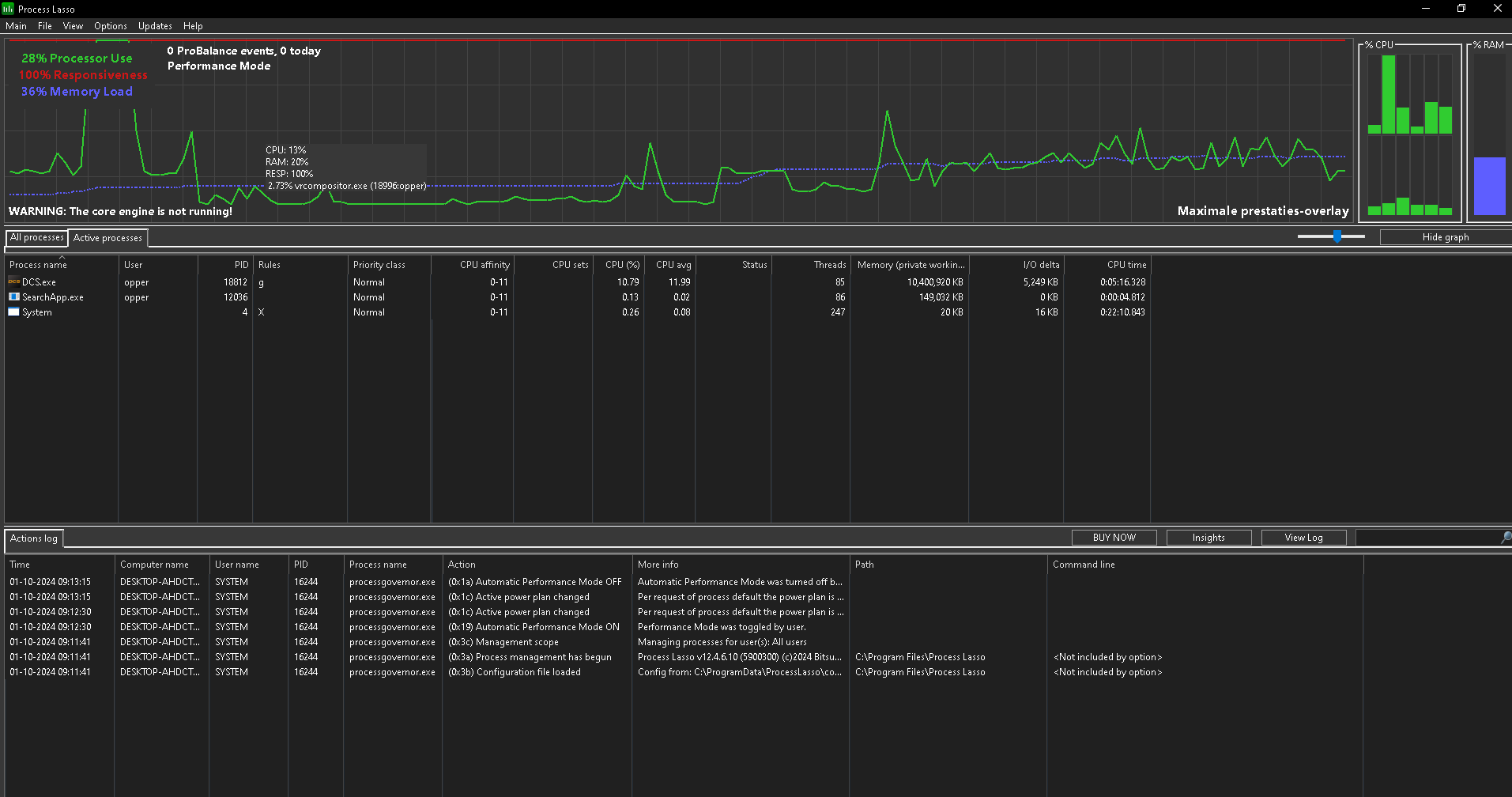Sort by Process name column header
The width and height of the screenshot is (1512, 797).
point(62,265)
